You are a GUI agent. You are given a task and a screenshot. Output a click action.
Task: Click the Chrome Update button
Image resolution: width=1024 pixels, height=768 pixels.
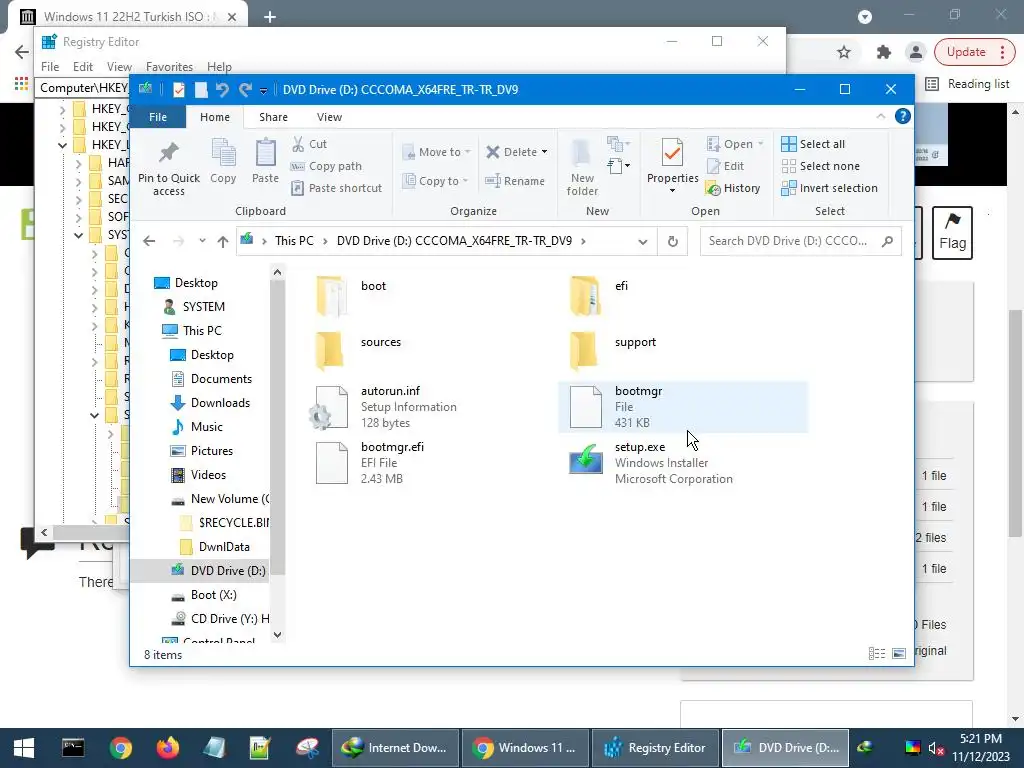click(x=973, y=52)
